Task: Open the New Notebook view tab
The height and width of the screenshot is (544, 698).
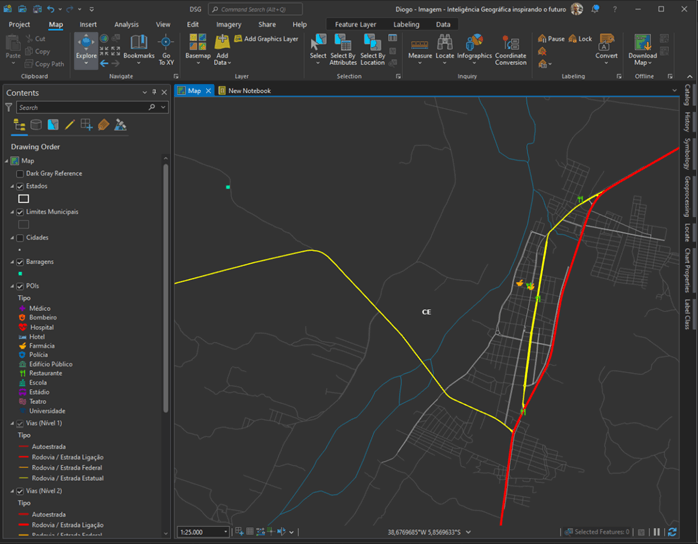Action: coord(248,91)
